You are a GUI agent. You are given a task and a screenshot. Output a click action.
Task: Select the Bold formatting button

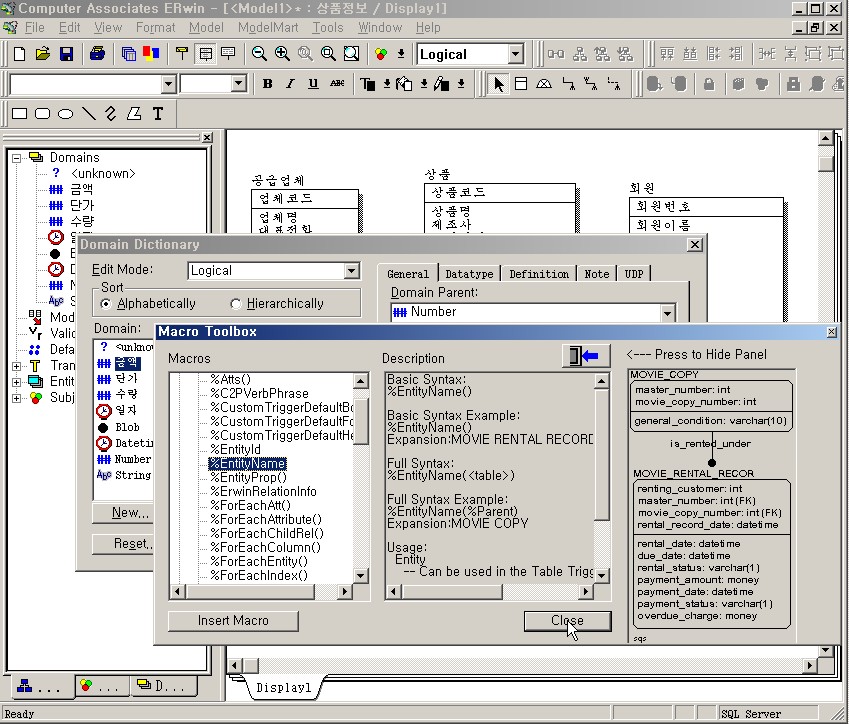coord(267,84)
